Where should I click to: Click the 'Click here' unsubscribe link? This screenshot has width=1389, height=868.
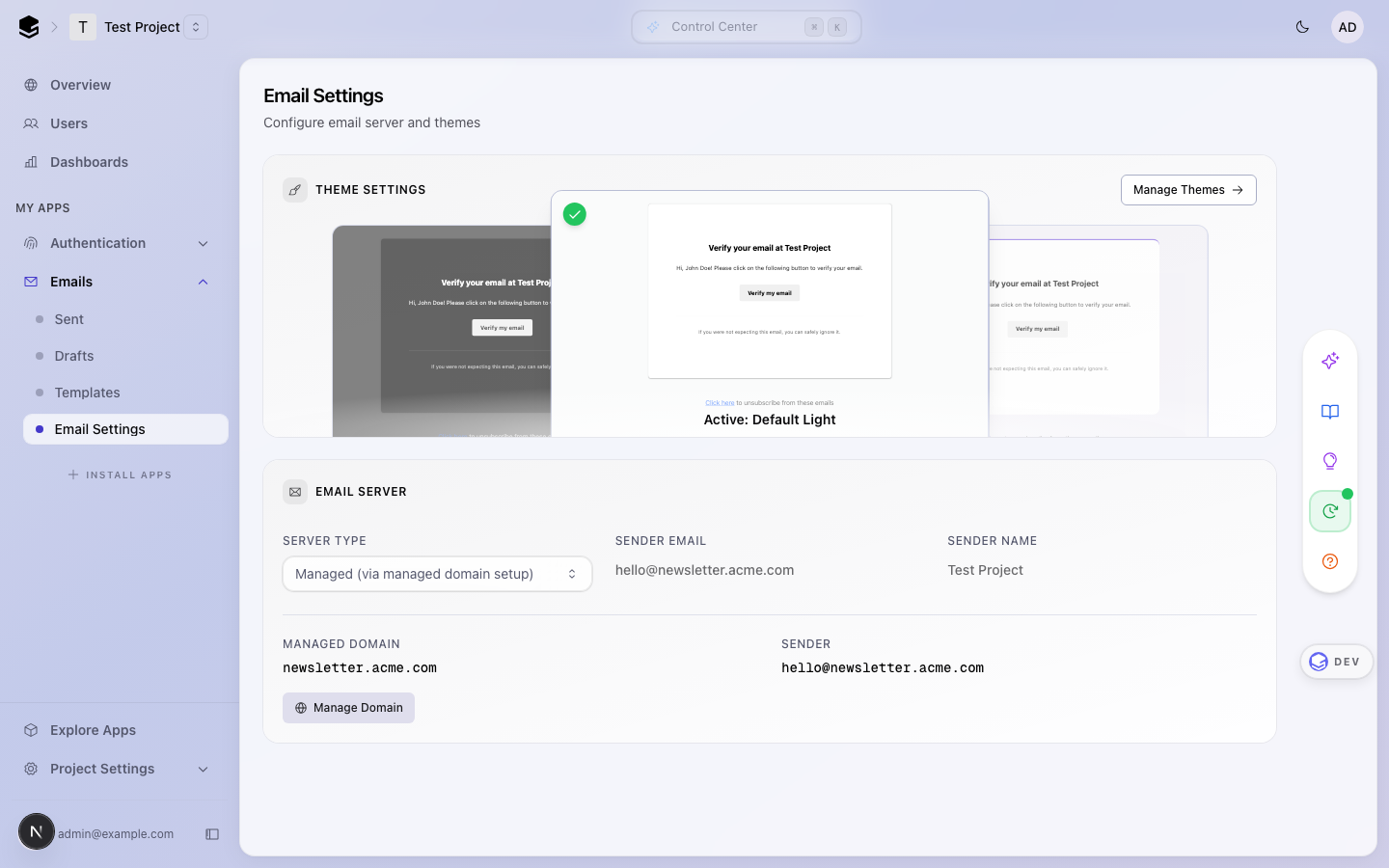coord(720,403)
